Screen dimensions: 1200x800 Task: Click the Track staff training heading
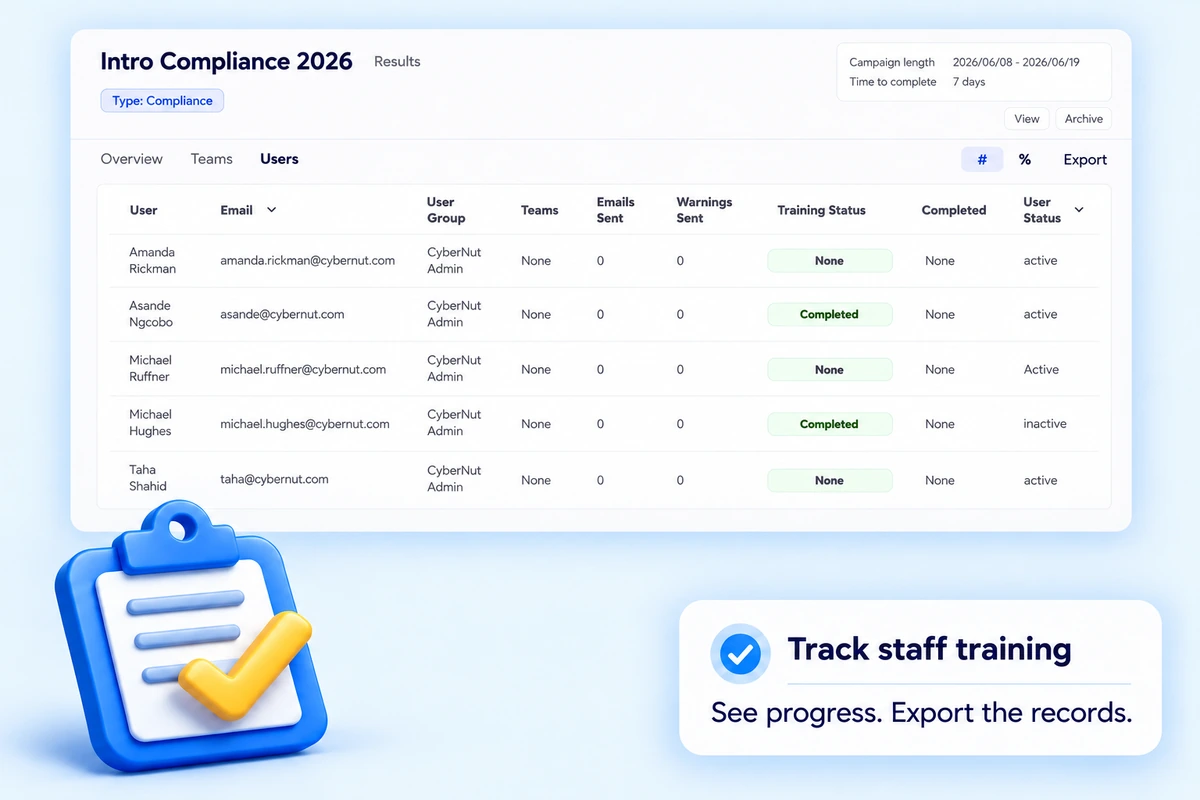point(929,649)
